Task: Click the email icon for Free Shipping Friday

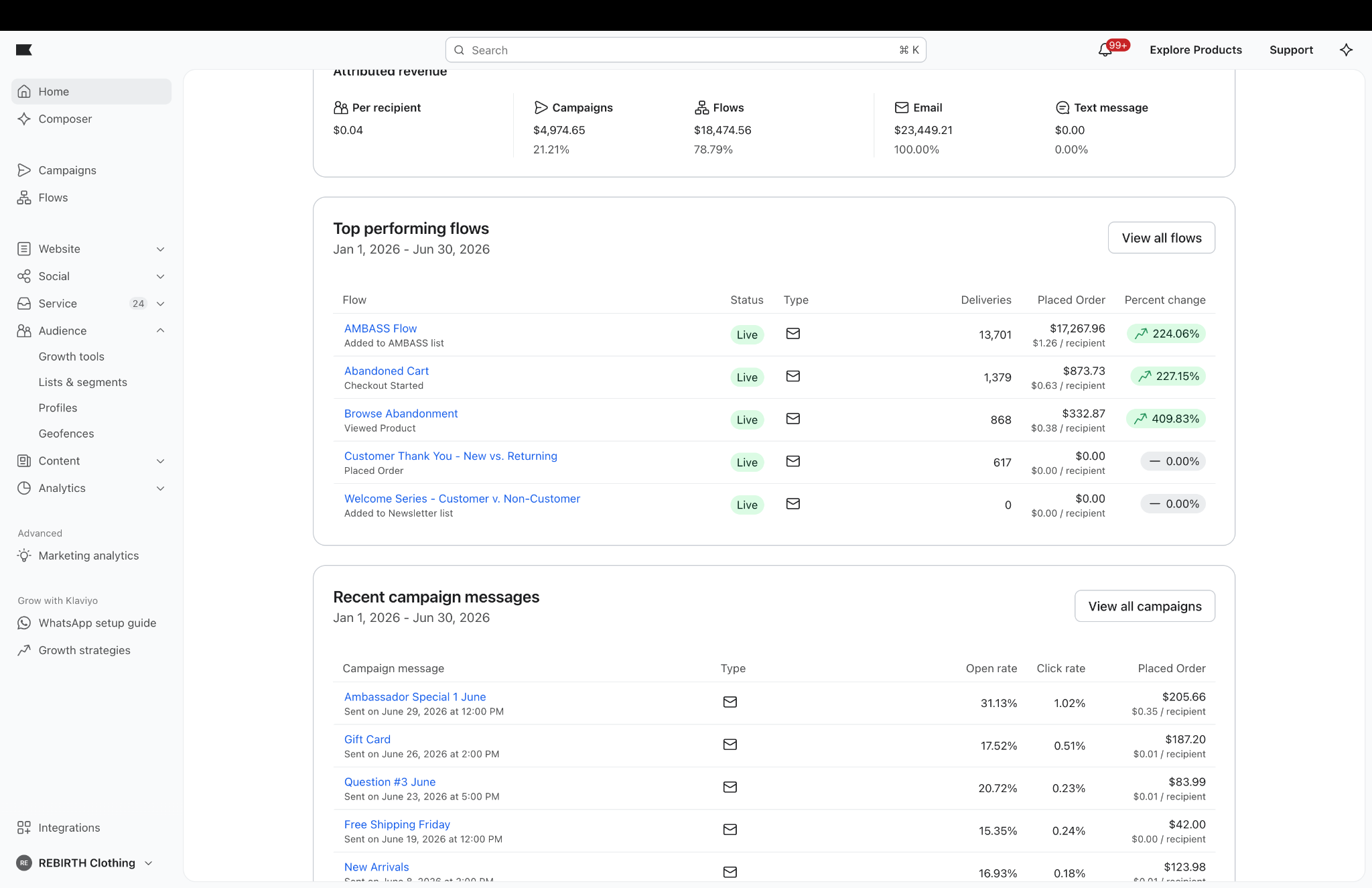Action: click(730, 830)
